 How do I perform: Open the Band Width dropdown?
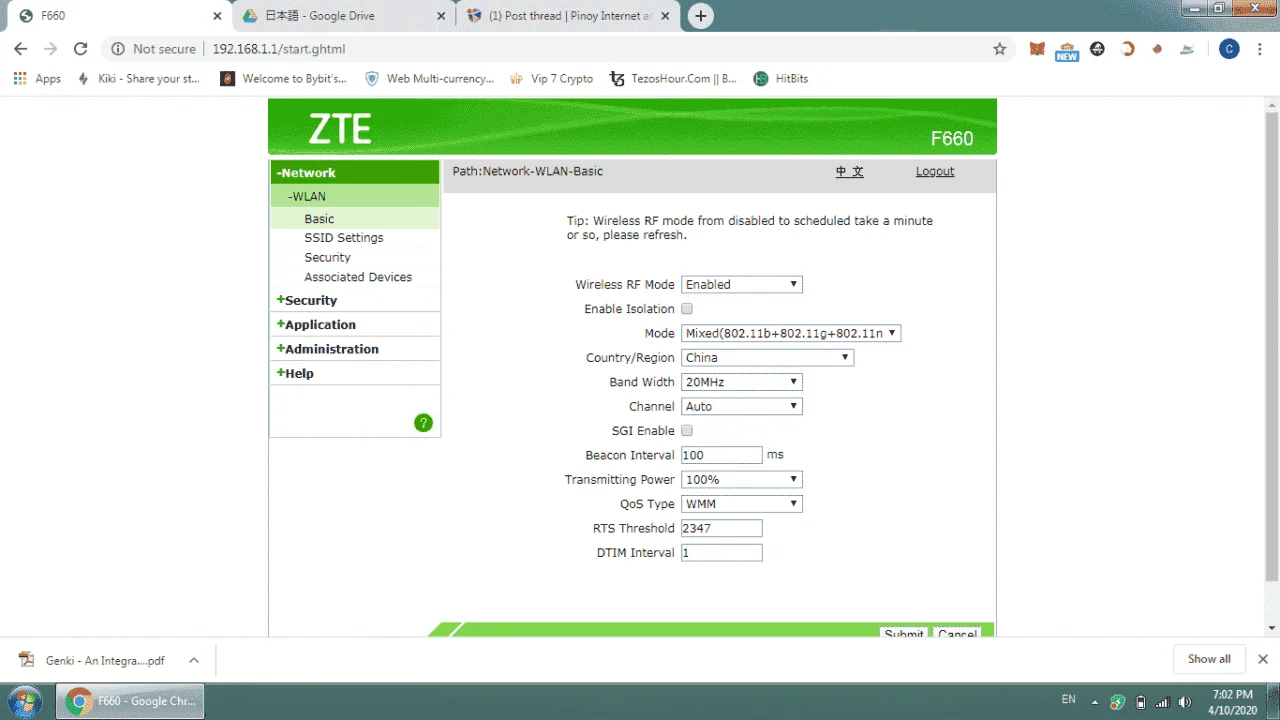[x=742, y=382]
